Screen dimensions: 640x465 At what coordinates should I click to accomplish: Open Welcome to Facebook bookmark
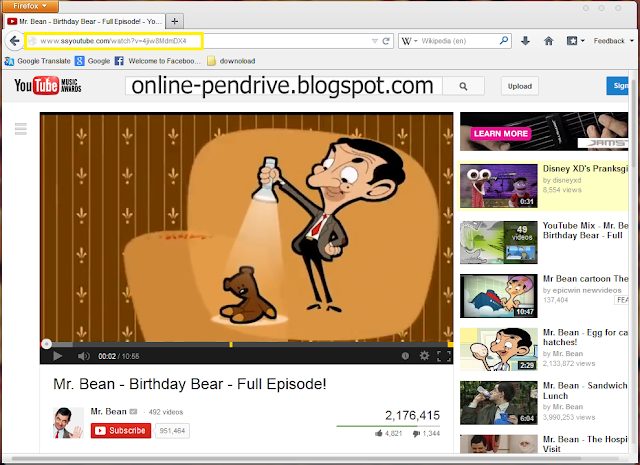click(x=158, y=61)
